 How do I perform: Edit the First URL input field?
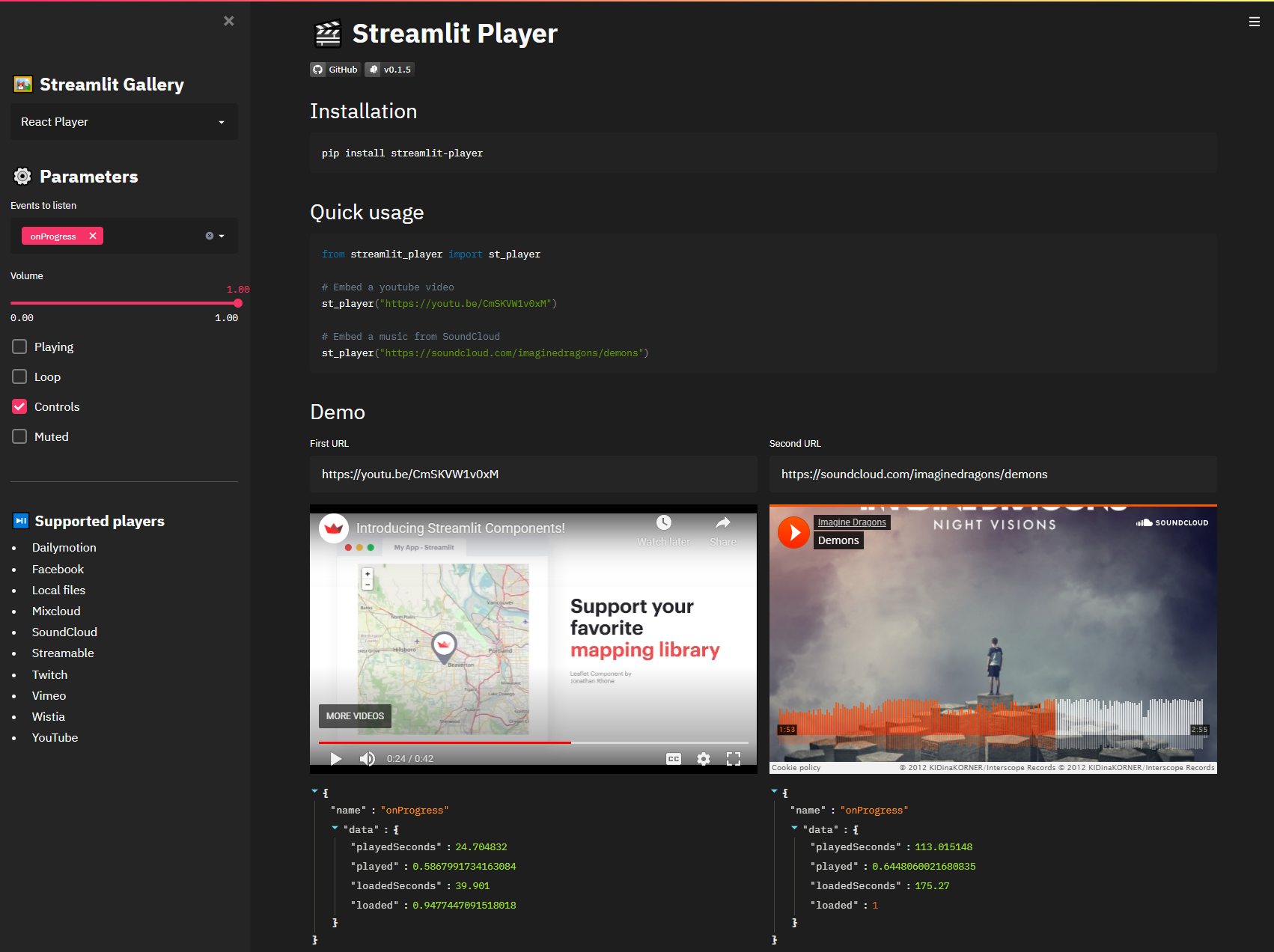tap(534, 474)
